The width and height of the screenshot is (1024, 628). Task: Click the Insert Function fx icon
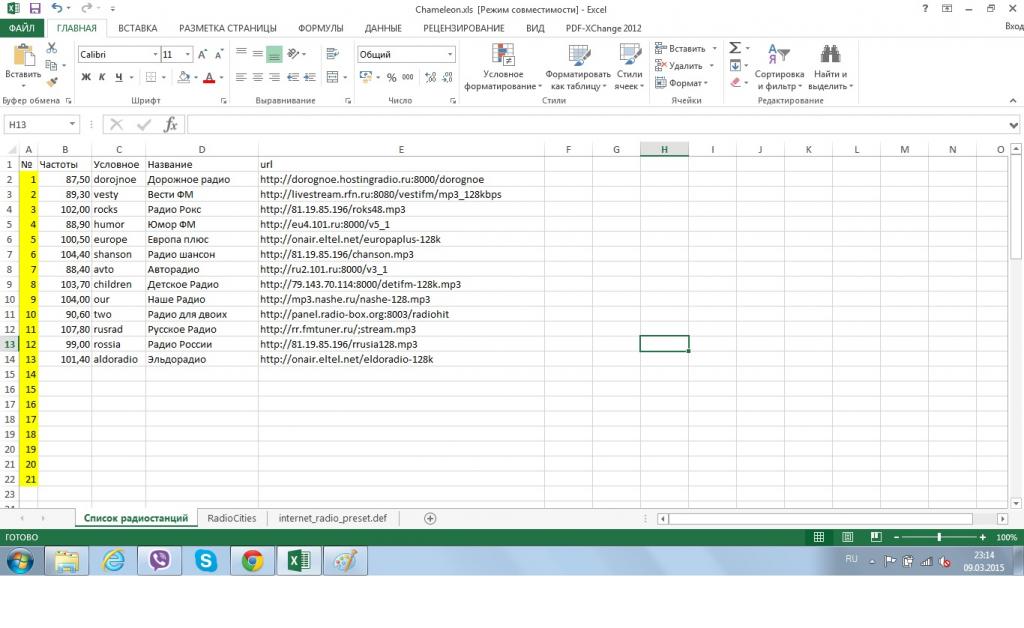coord(171,124)
